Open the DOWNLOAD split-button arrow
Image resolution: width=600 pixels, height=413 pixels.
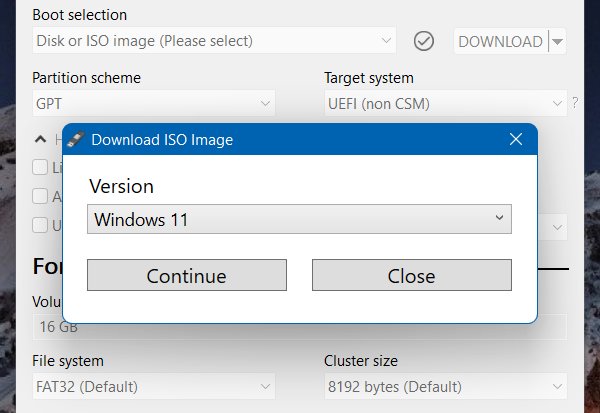558,41
